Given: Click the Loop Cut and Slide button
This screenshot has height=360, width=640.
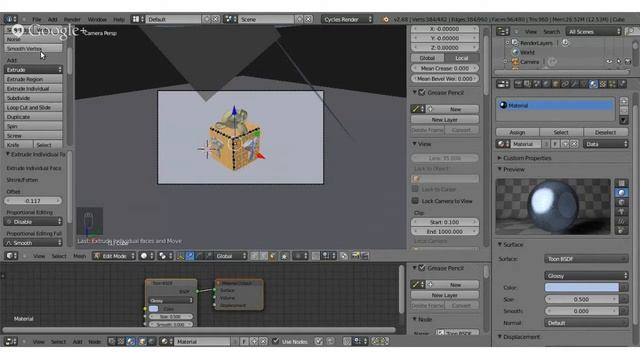Looking at the screenshot, I should pyautogui.click(x=33, y=107).
